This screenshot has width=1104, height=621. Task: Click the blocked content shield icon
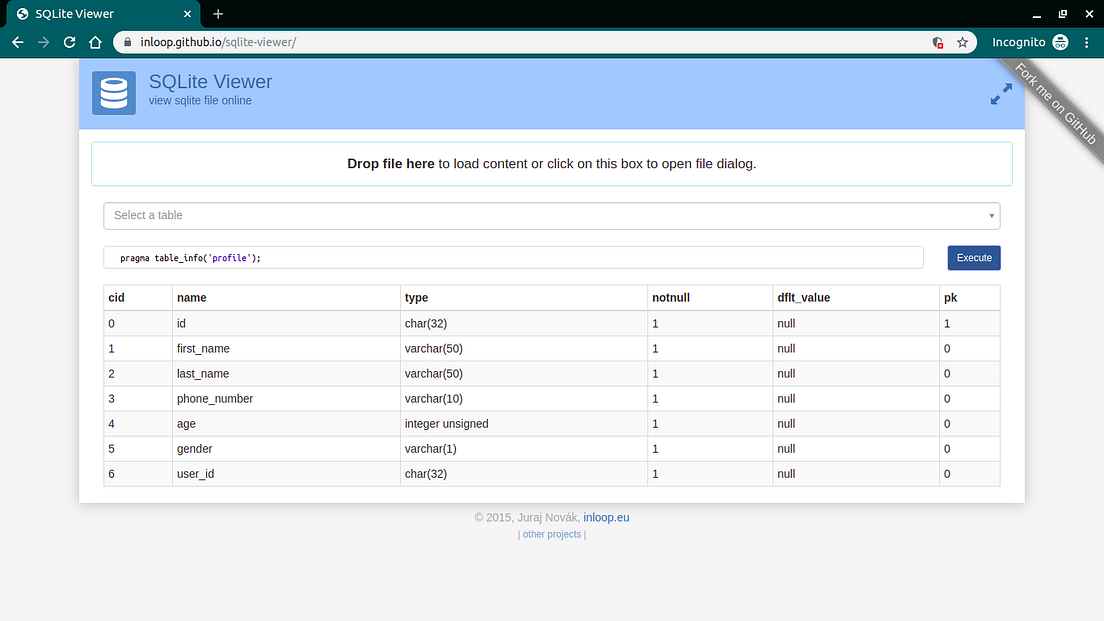click(x=937, y=43)
